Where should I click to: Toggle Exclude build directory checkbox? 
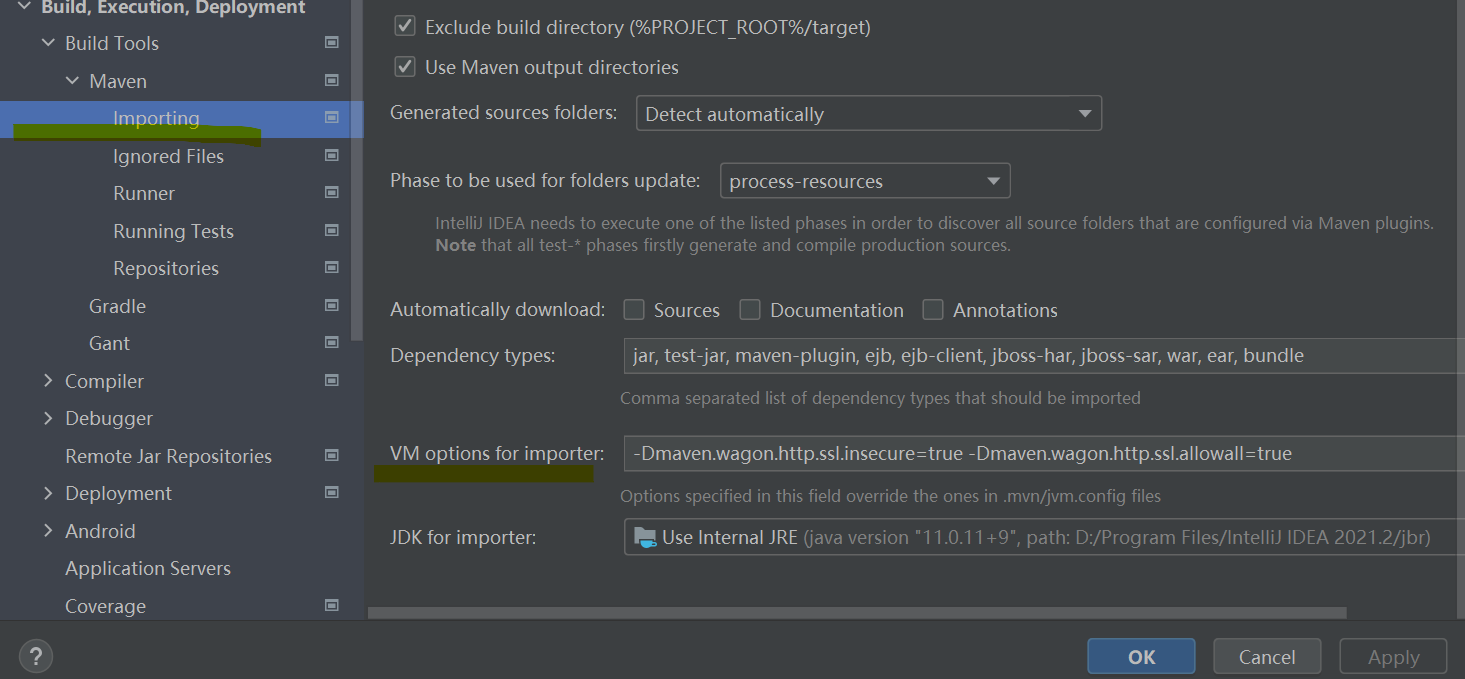(x=405, y=27)
